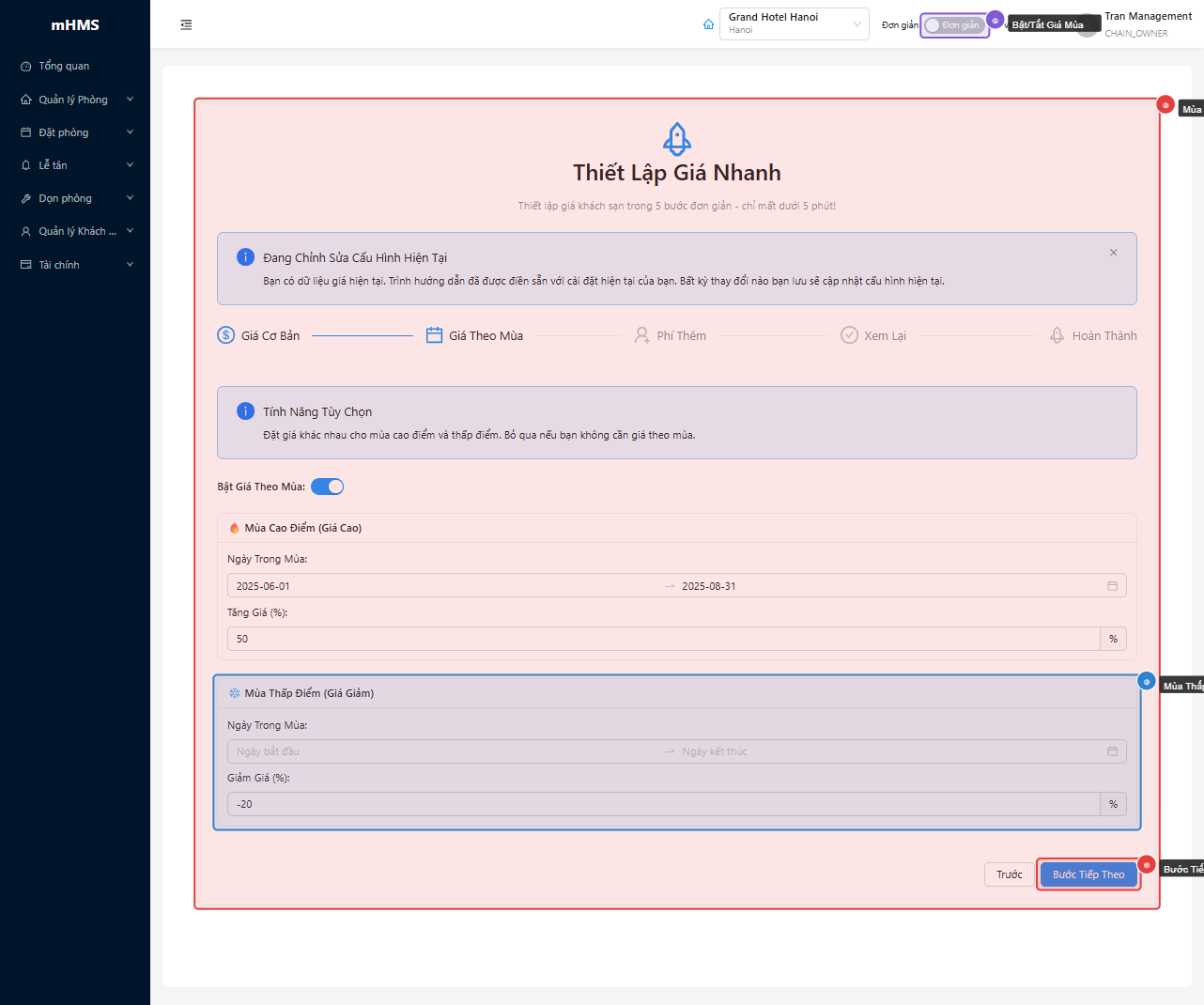Image resolution: width=1204 pixels, height=1005 pixels.
Task: Toggle the Bật Giá Theo Mùa switch
Action: pyautogui.click(x=327, y=487)
